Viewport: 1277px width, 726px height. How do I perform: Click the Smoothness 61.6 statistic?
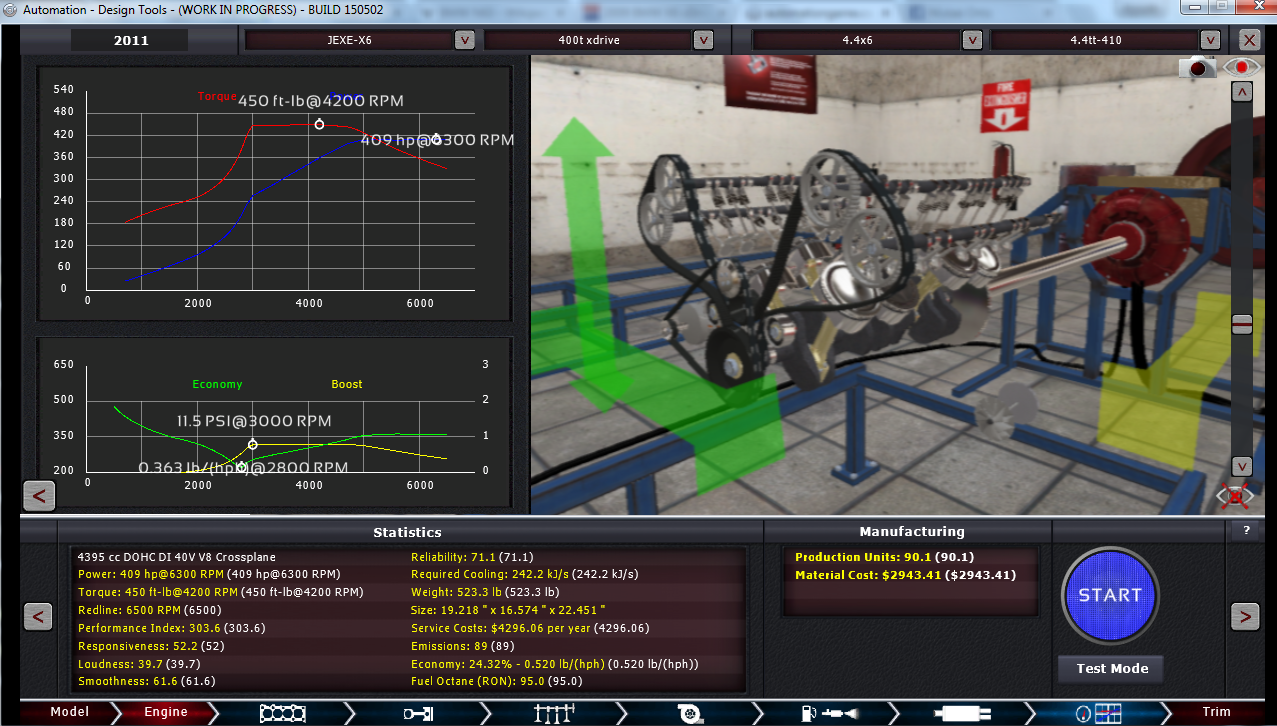(147, 682)
